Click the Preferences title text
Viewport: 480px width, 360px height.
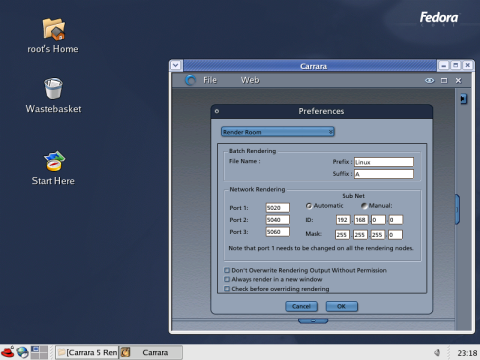tap(321, 111)
